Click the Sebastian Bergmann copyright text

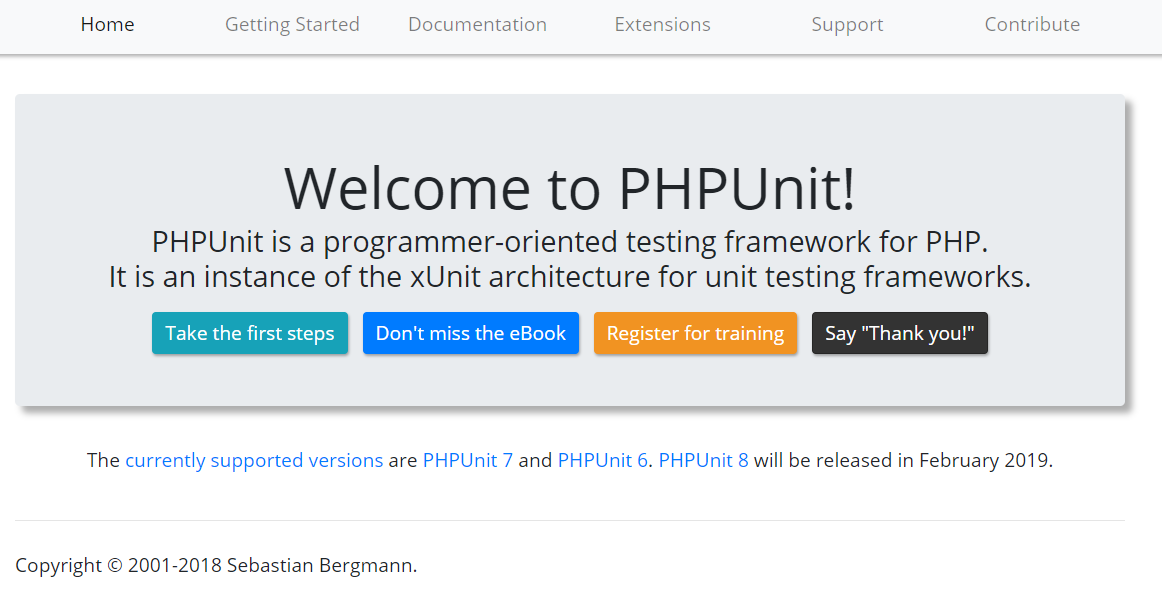(216, 566)
